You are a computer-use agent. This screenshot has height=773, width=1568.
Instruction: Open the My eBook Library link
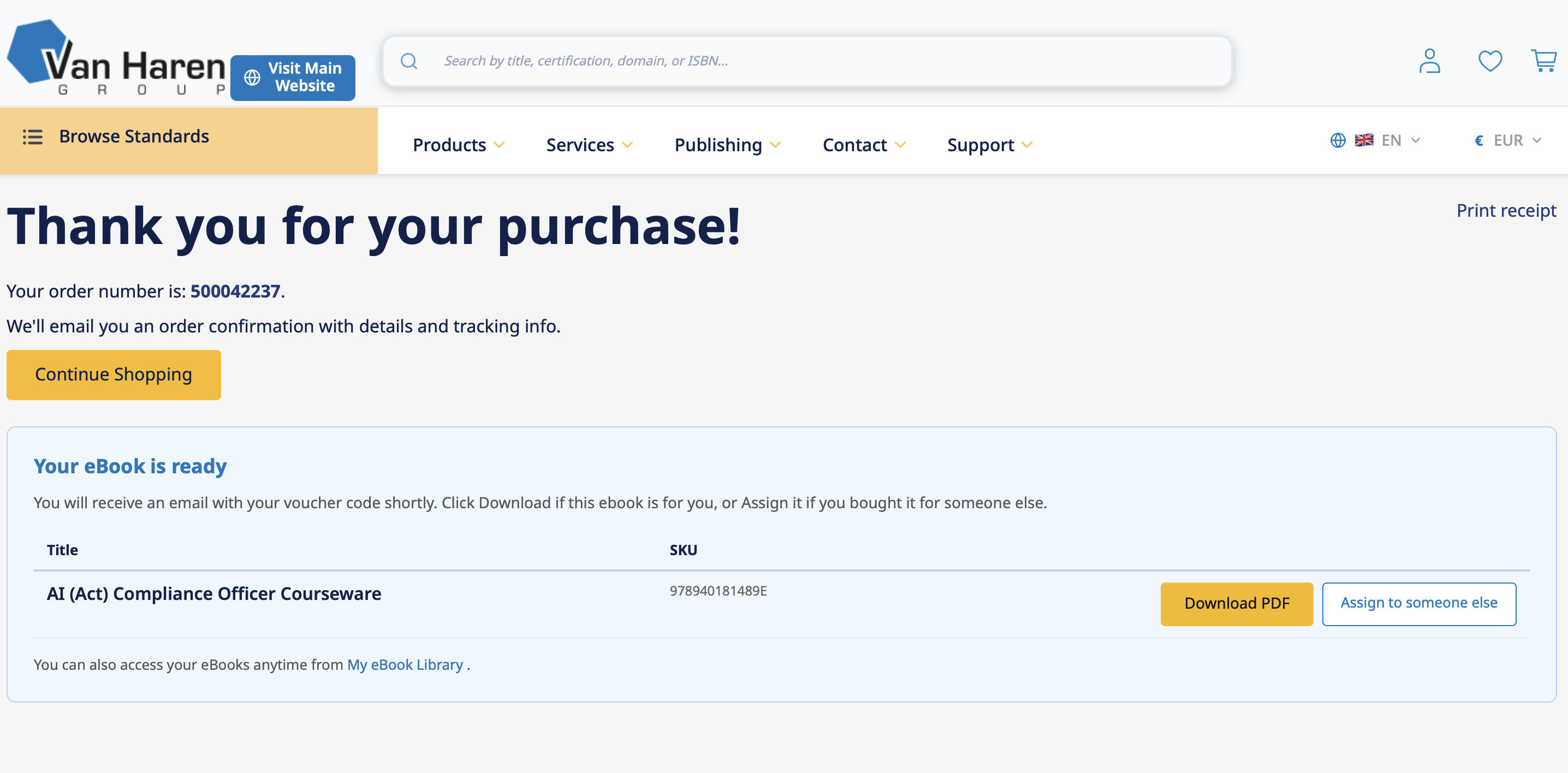[x=405, y=665]
